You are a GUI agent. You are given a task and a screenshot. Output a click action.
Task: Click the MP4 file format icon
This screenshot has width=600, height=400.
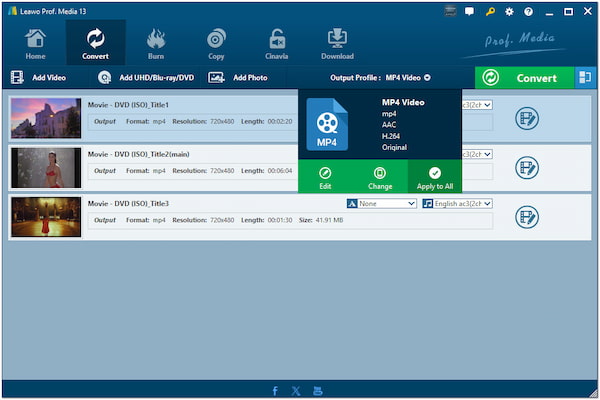[327, 124]
